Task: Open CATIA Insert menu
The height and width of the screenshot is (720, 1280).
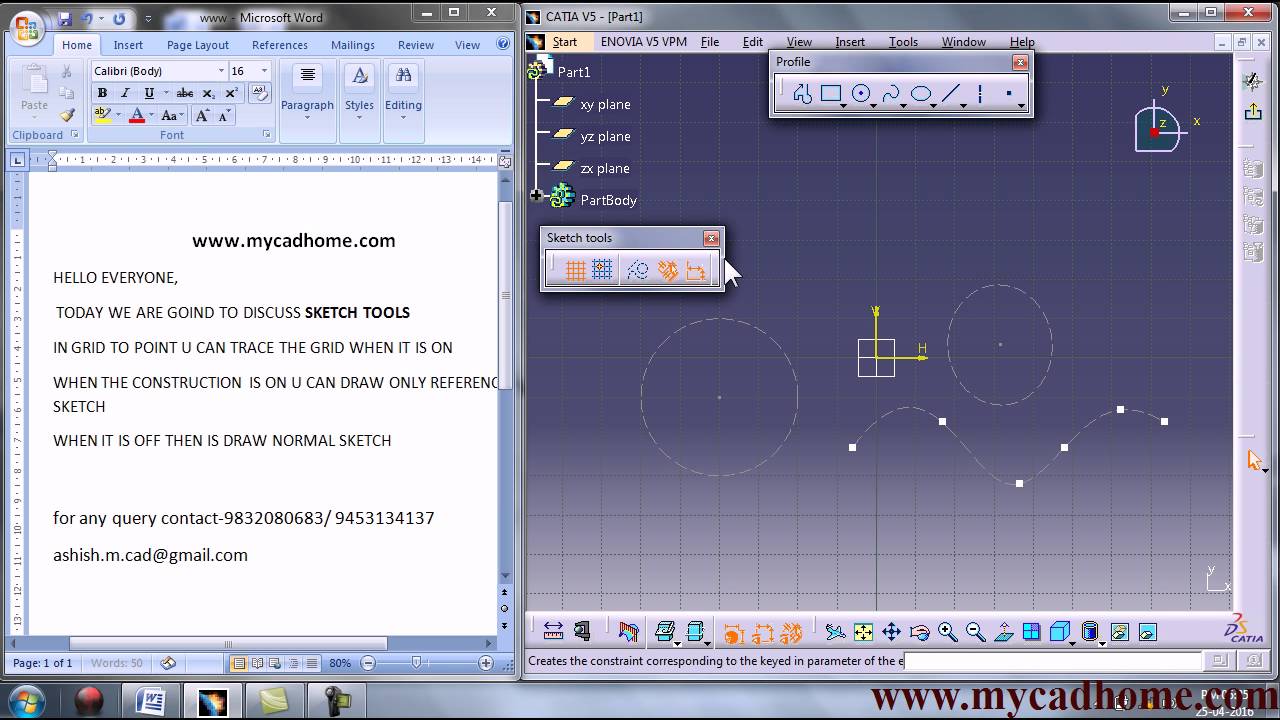Action: pos(850,42)
